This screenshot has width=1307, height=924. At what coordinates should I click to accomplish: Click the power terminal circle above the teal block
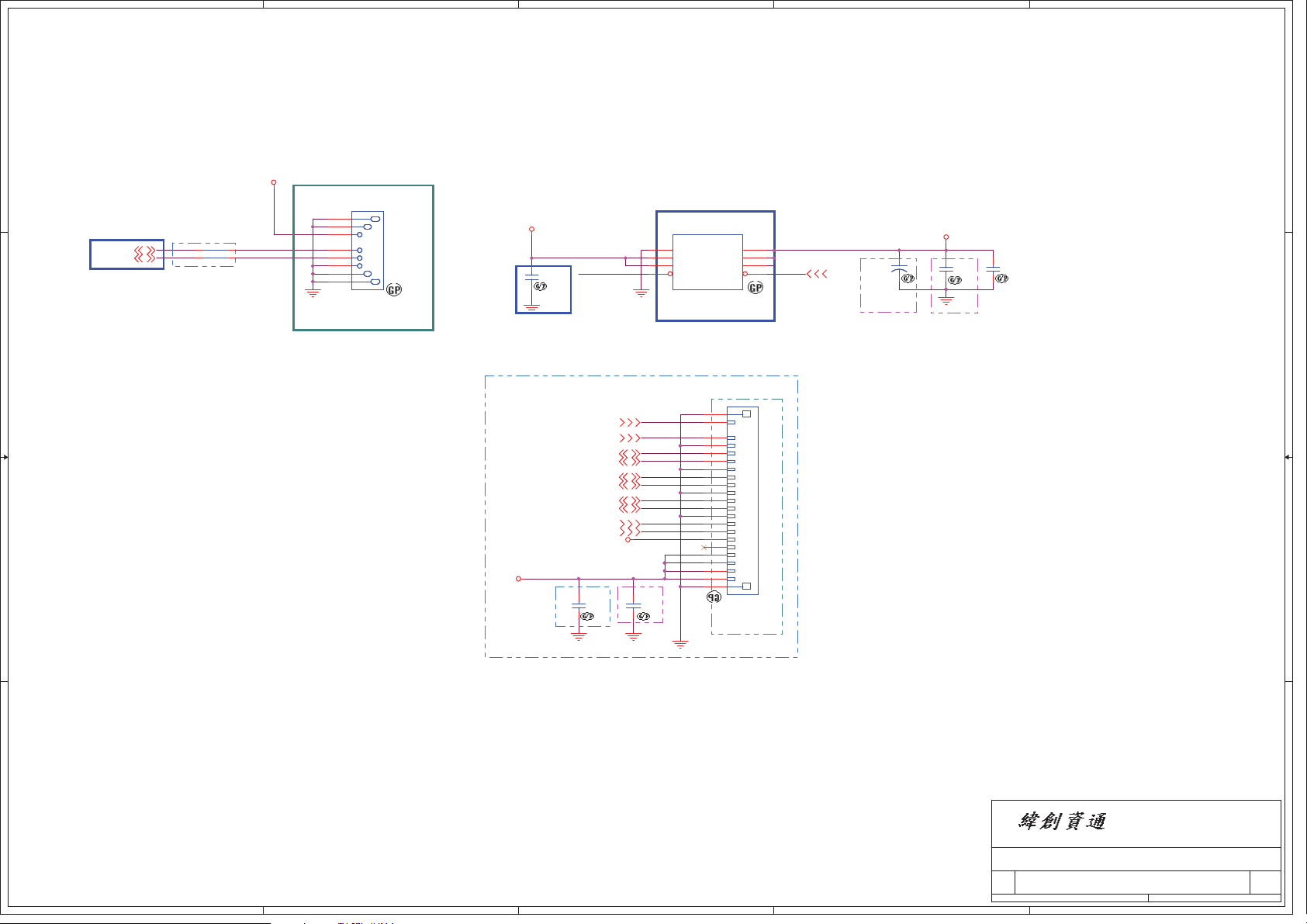pyautogui.click(x=274, y=182)
